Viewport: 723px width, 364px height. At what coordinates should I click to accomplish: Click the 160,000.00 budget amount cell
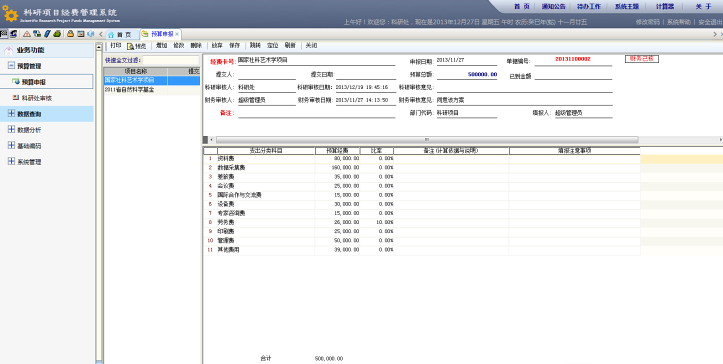(338, 167)
